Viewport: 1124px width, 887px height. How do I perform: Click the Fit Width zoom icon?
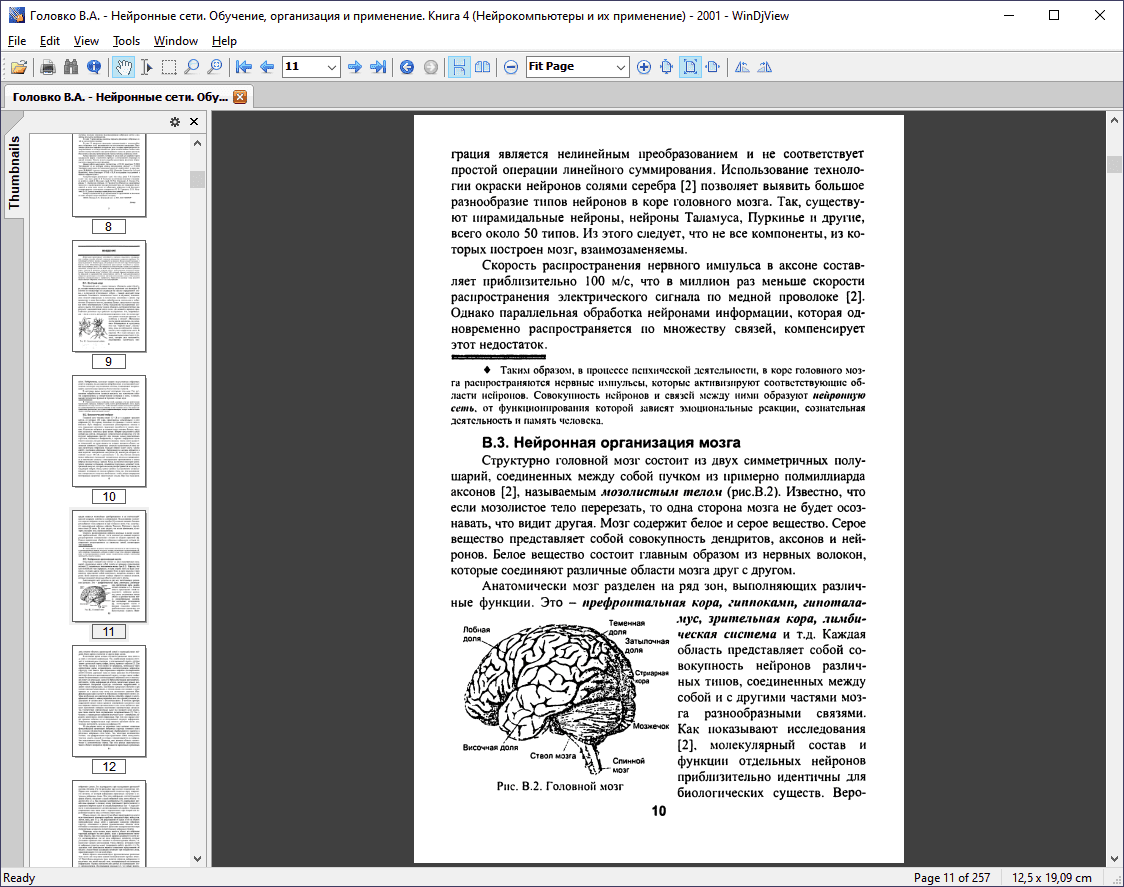[713, 67]
